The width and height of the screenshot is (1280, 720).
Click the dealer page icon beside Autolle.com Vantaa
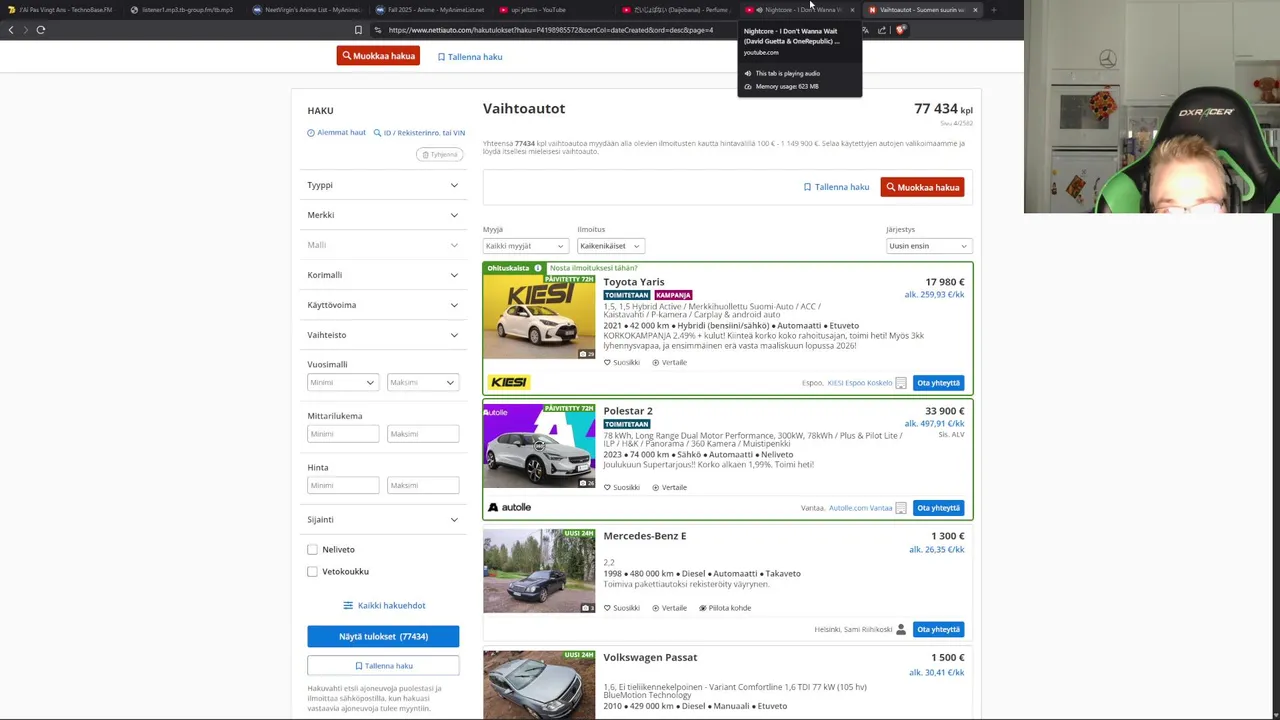pyautogui.click(x=901, y=508)
